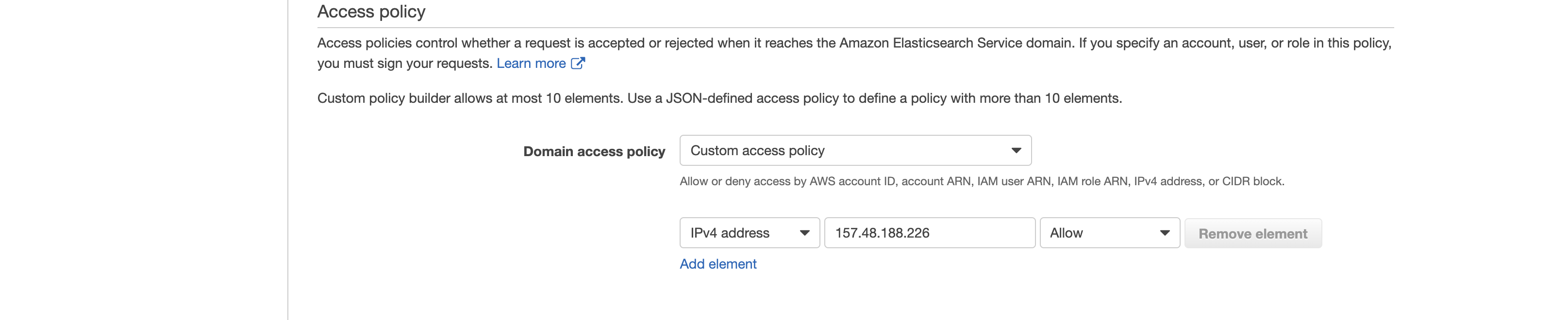This screenshot has height=320, width=1568.
Task: Click the external link icon beside Learn more
Action: tap(578, 63)
